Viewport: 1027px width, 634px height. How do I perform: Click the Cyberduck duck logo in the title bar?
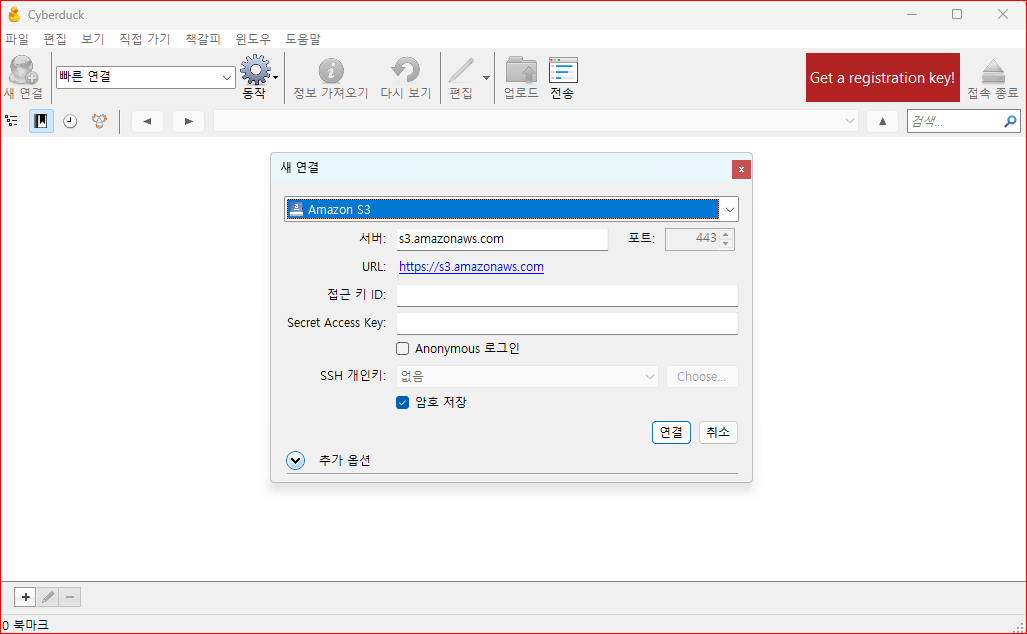pyautogui.click(x=14, y=14)
